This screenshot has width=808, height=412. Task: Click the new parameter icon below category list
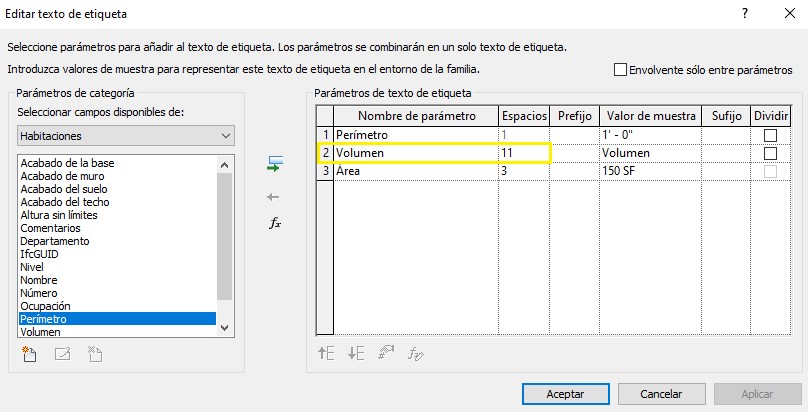tap(29, 352)
